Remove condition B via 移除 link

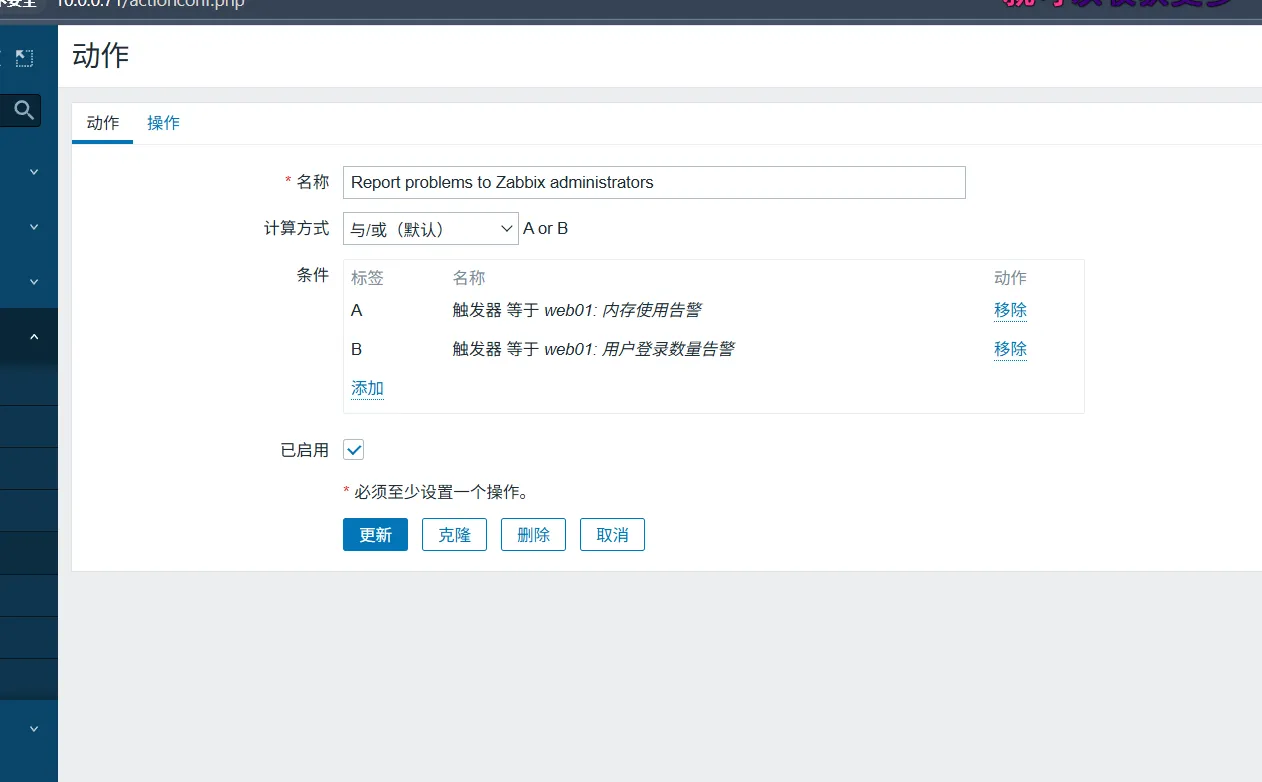[x=1010, y=349]
